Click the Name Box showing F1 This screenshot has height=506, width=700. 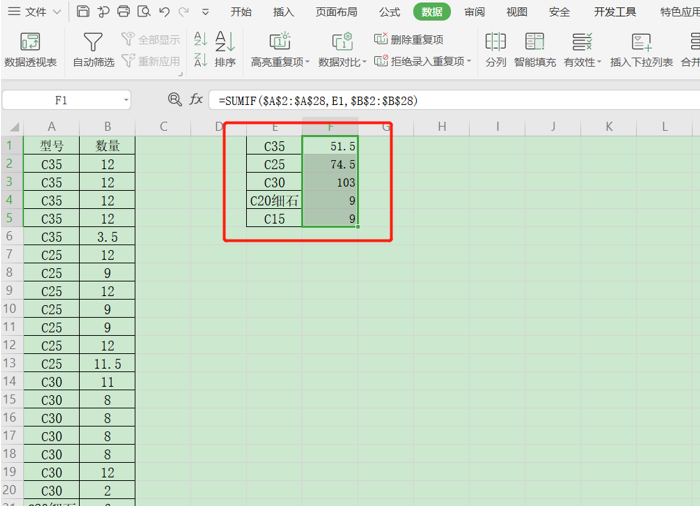pyautogui.click(x=61, y=100)
